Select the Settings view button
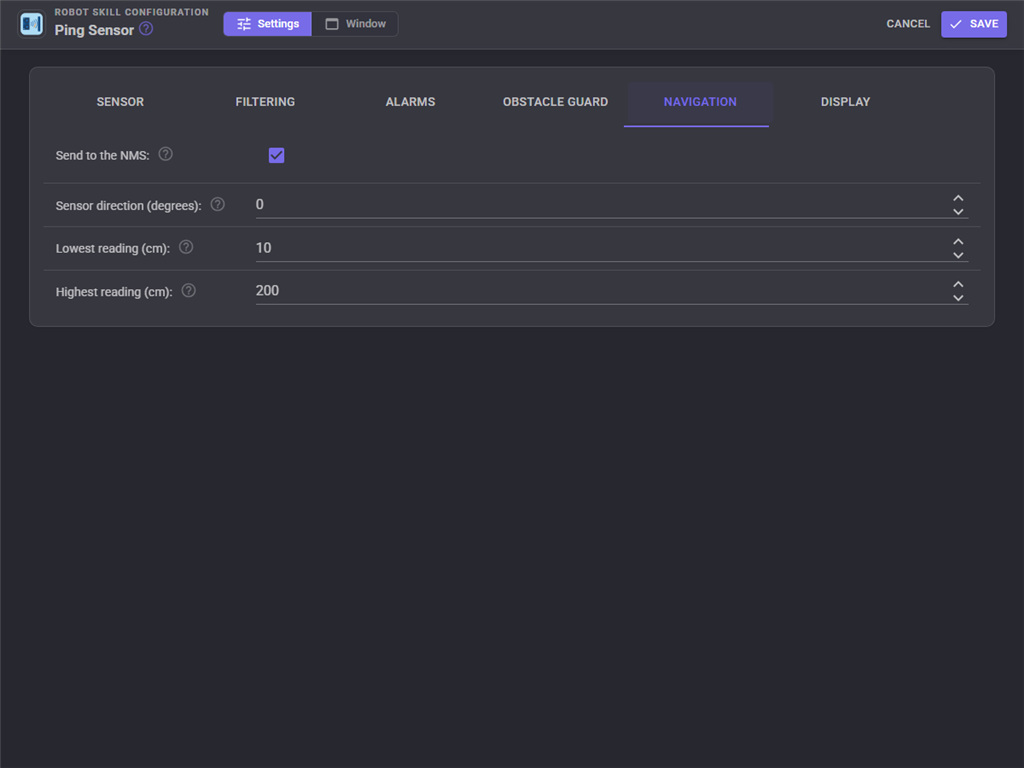This screenshot has width=1024, height=768. 268,24
